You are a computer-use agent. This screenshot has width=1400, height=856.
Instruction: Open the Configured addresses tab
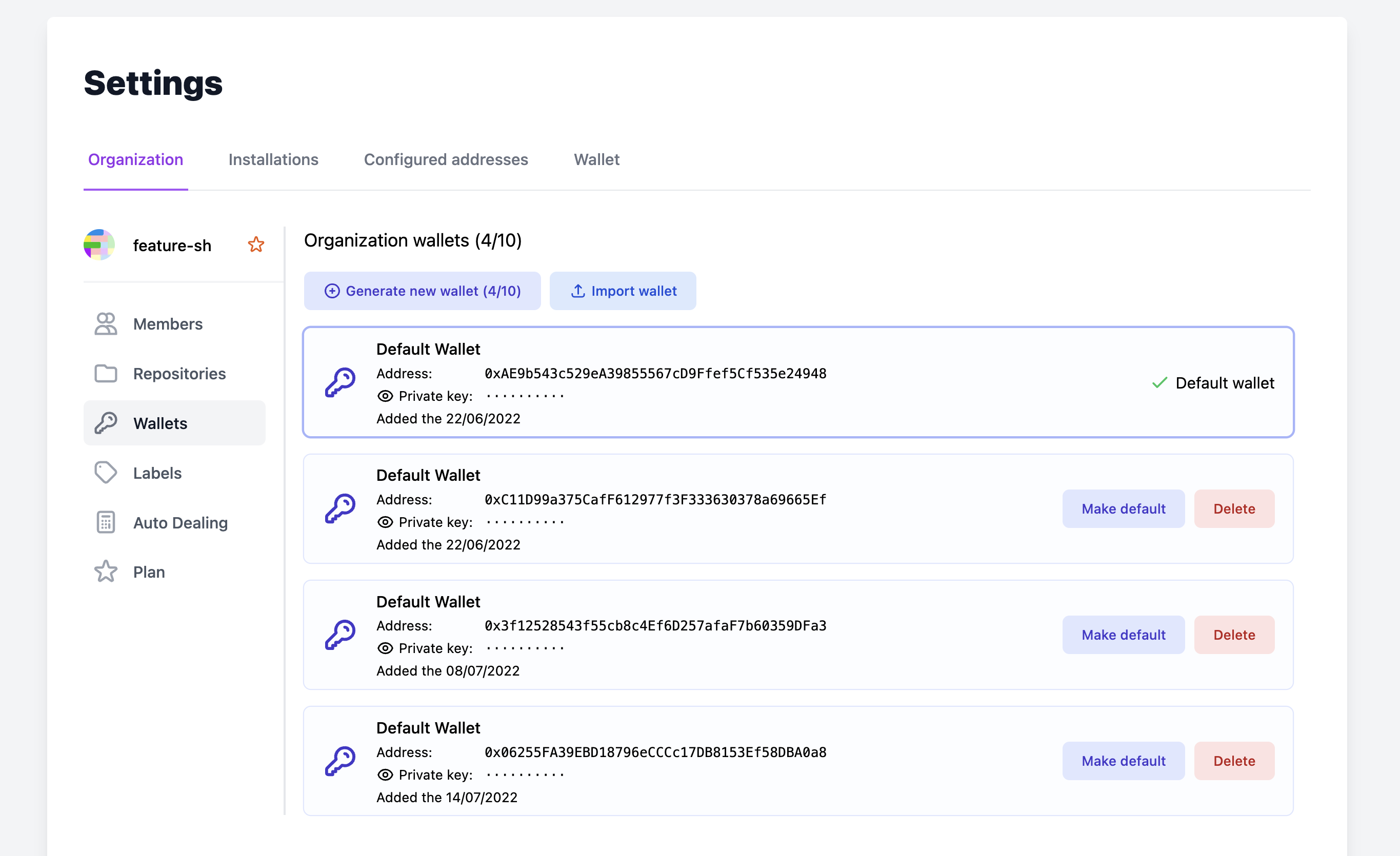click(x=446, y=159)
